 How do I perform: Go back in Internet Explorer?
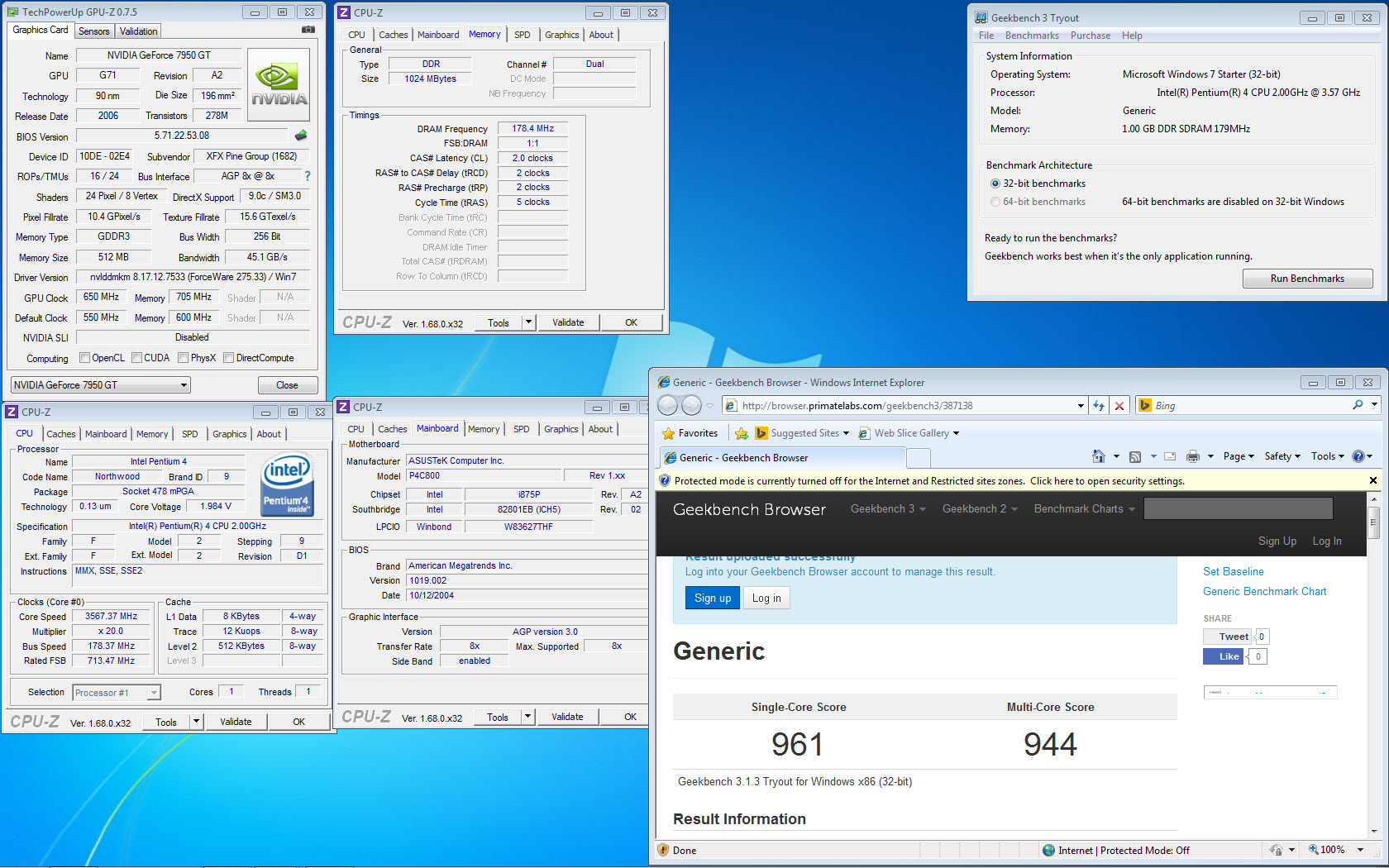click(668, 405)
